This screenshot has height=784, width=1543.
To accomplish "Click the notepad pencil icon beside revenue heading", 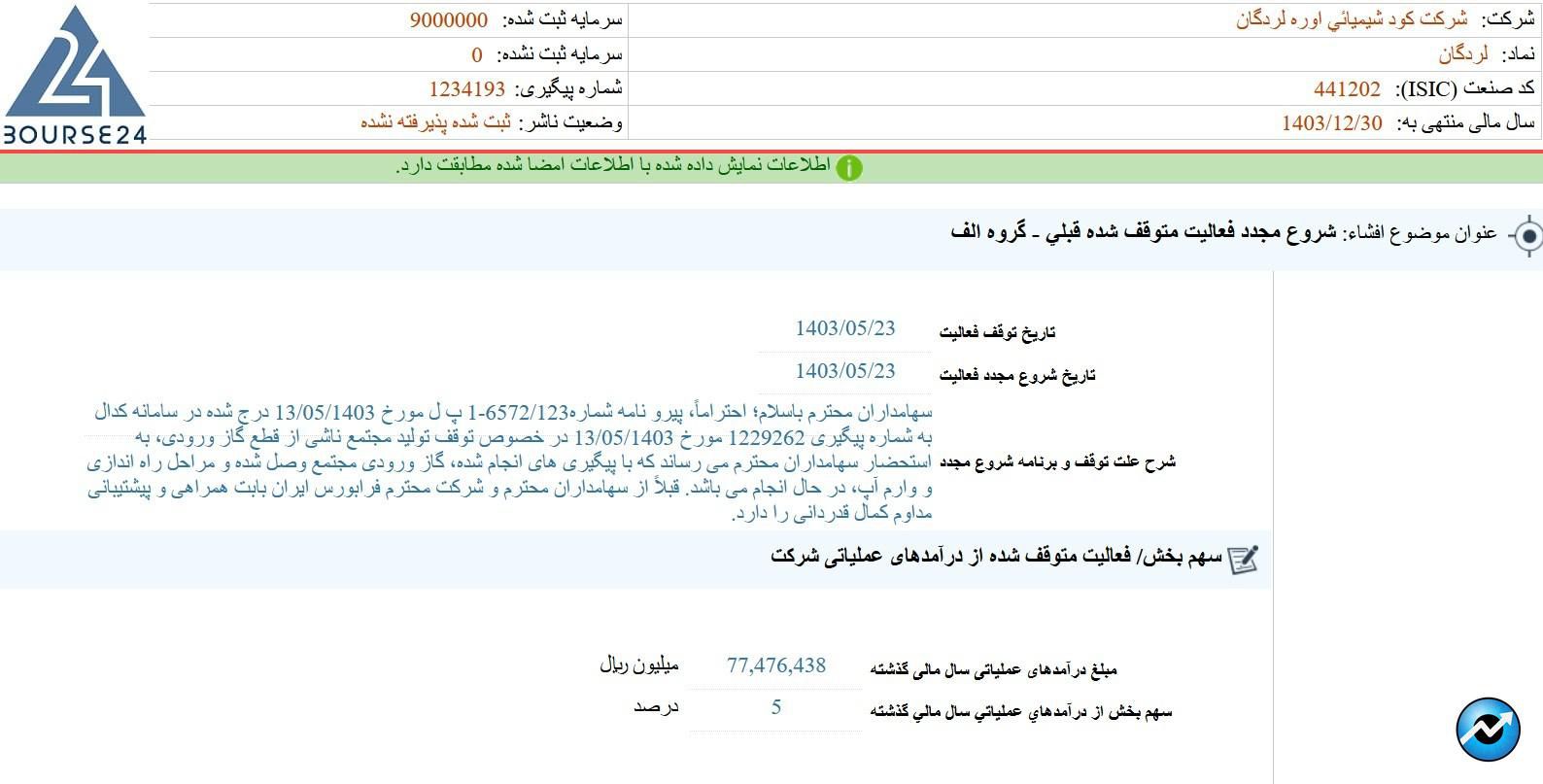I will pyautogui.click(x=1243, y=560).
